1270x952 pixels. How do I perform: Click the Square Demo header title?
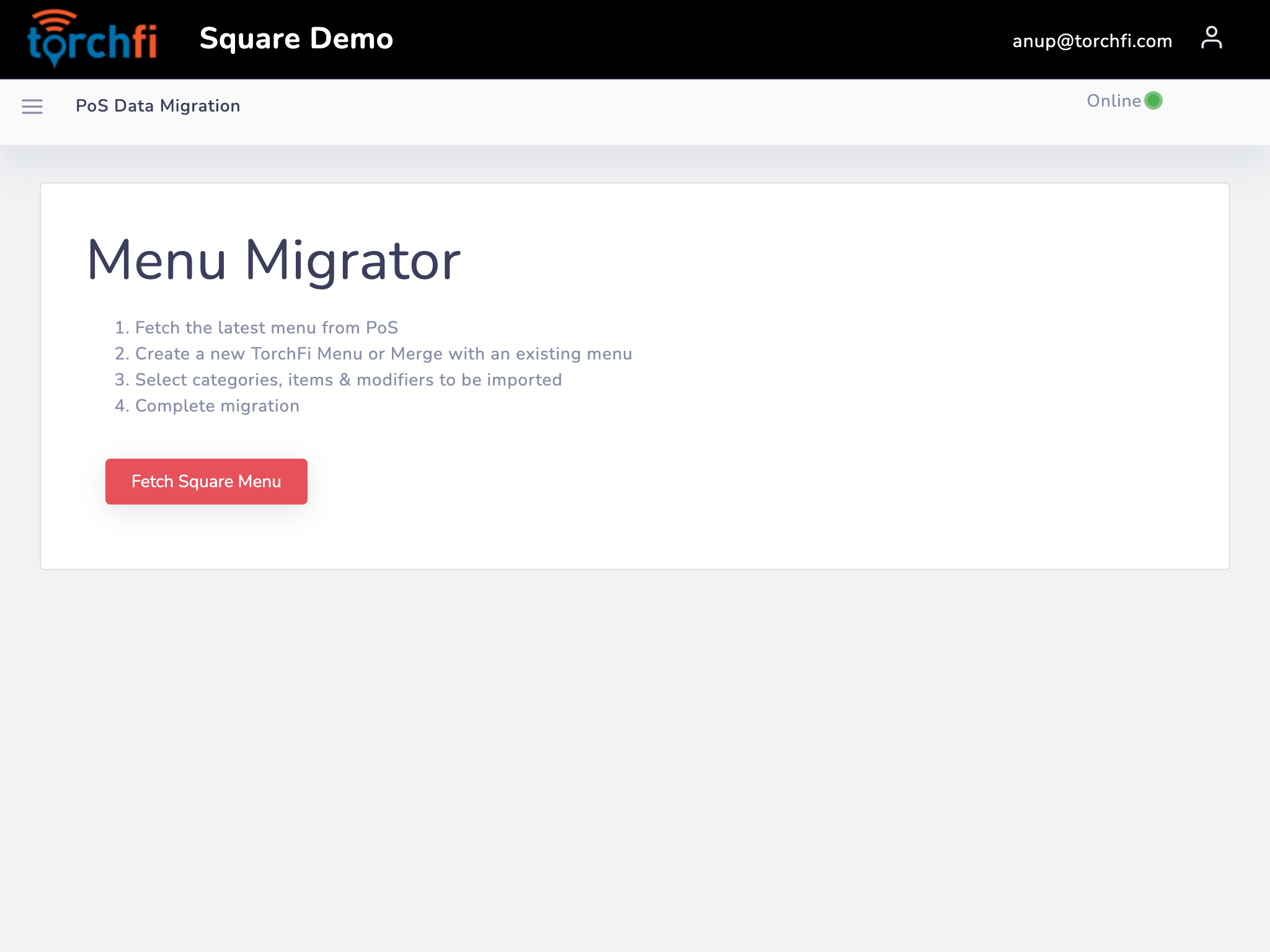point(296,39)
